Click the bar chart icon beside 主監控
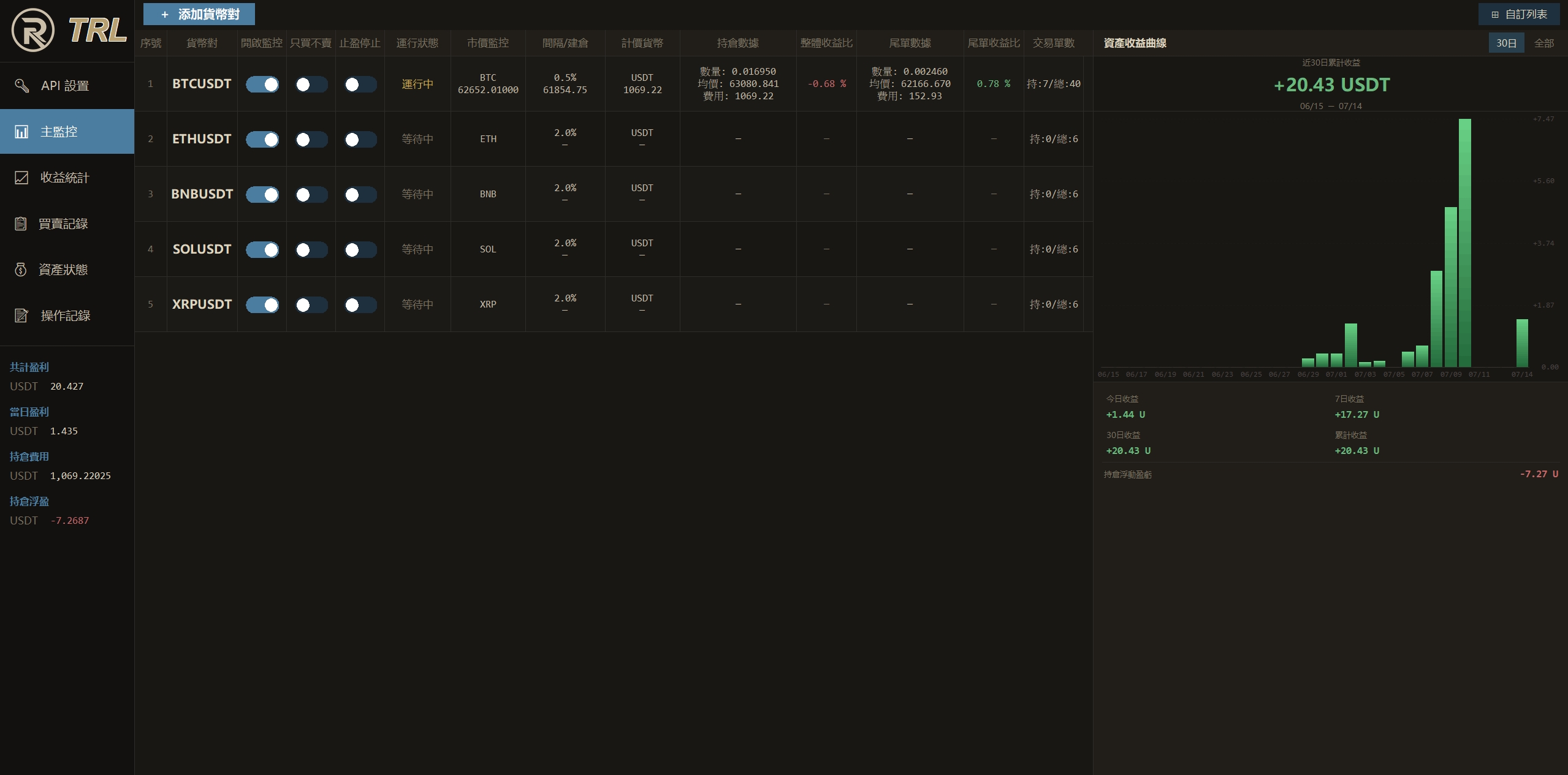The image size is (1568, 775). coord(21,131)
